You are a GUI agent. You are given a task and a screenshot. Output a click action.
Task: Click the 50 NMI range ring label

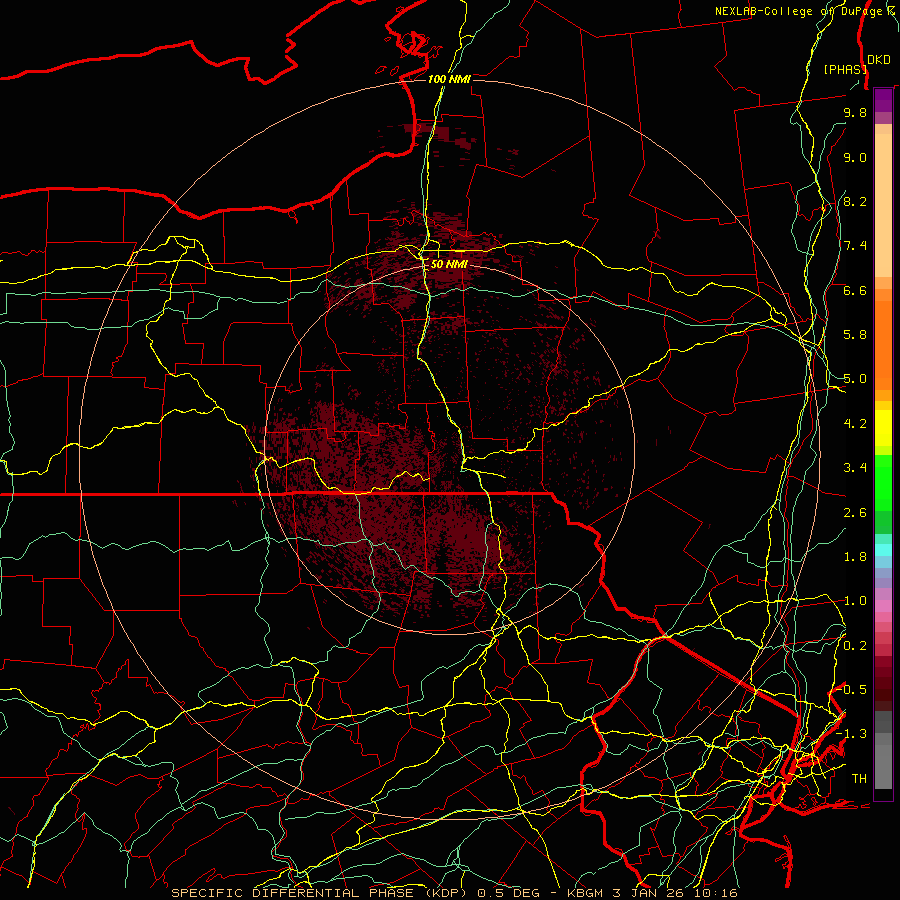[449, 264]
